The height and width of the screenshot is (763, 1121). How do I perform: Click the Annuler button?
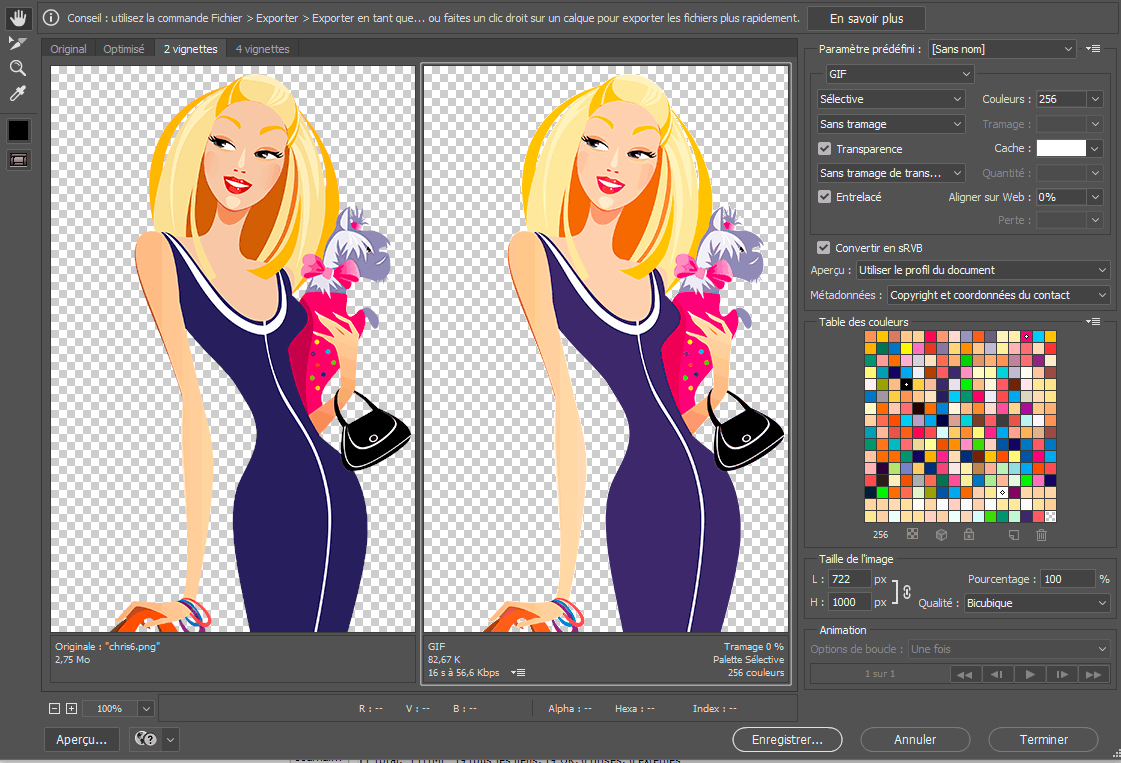pos(915,740)
